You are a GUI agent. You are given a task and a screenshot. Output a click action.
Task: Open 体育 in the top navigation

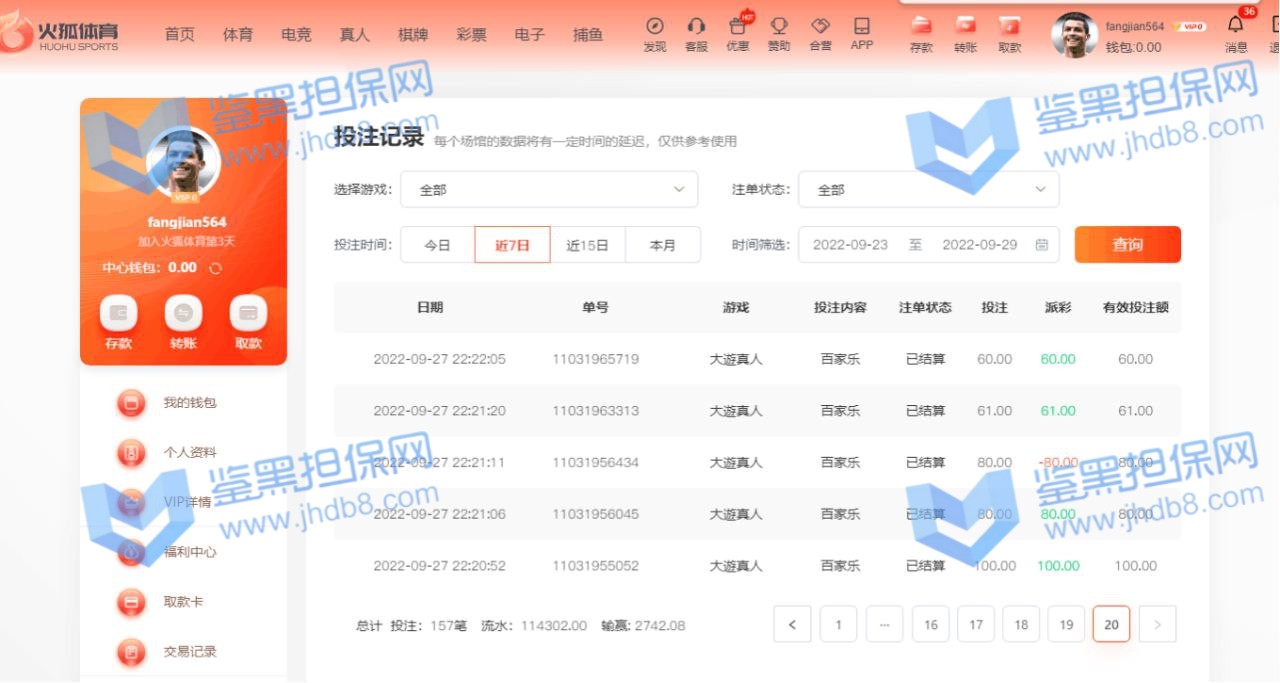click(x=238, y=35)
